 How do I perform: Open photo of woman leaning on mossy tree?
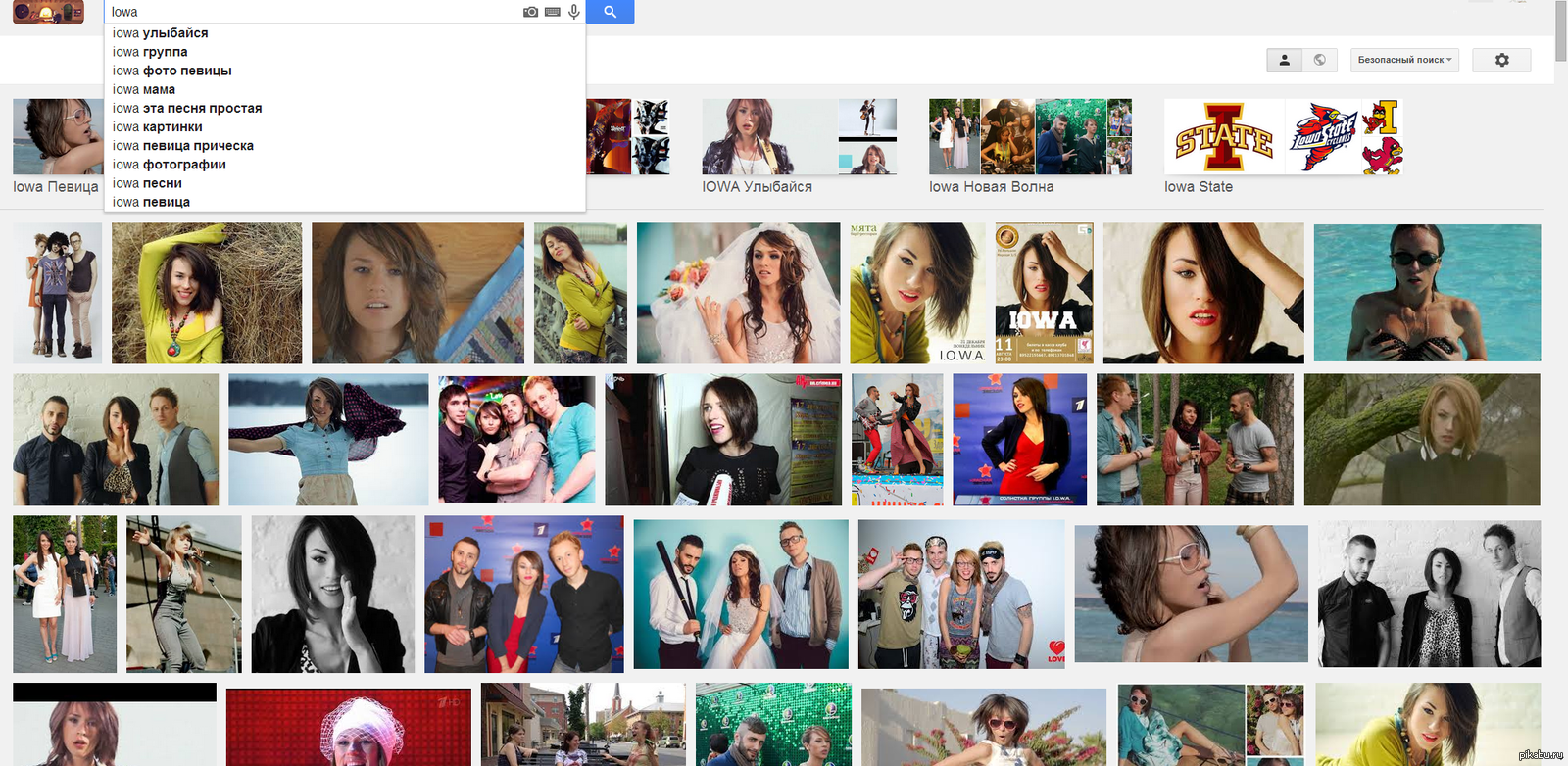pyautogui.click(x=1422, y=439)
